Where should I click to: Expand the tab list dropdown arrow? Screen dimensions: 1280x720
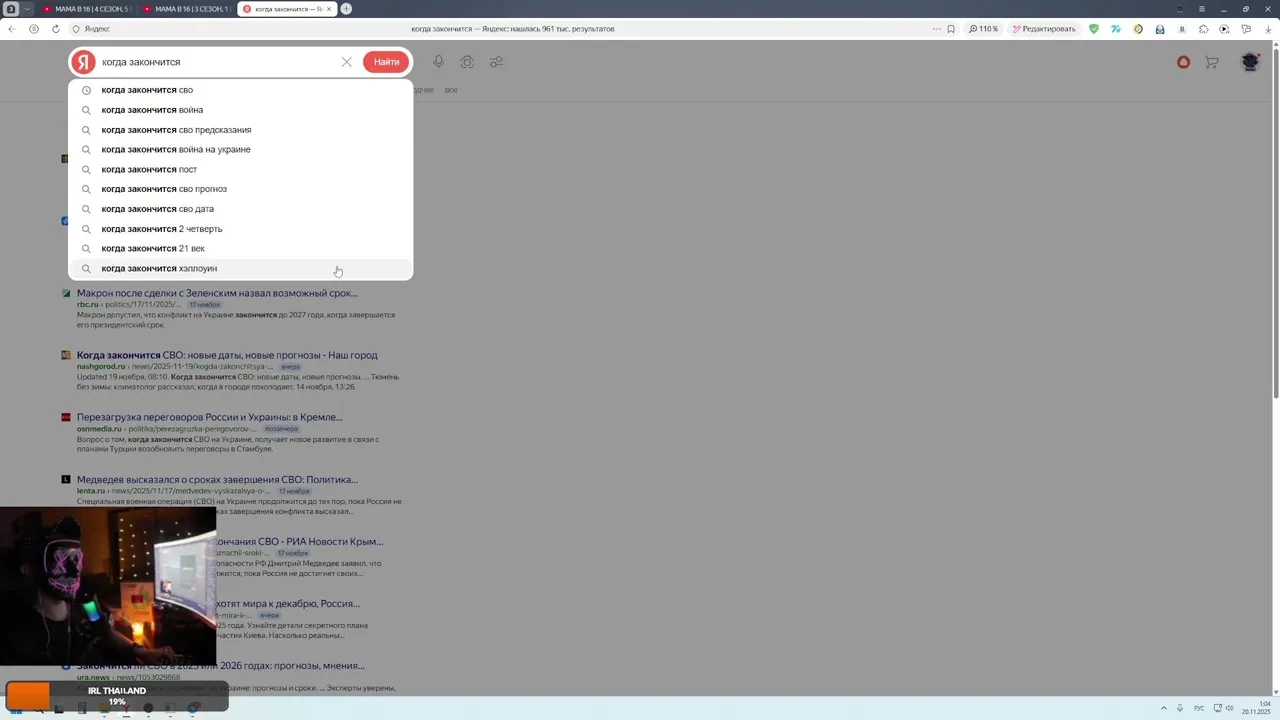tap(27, 9)
